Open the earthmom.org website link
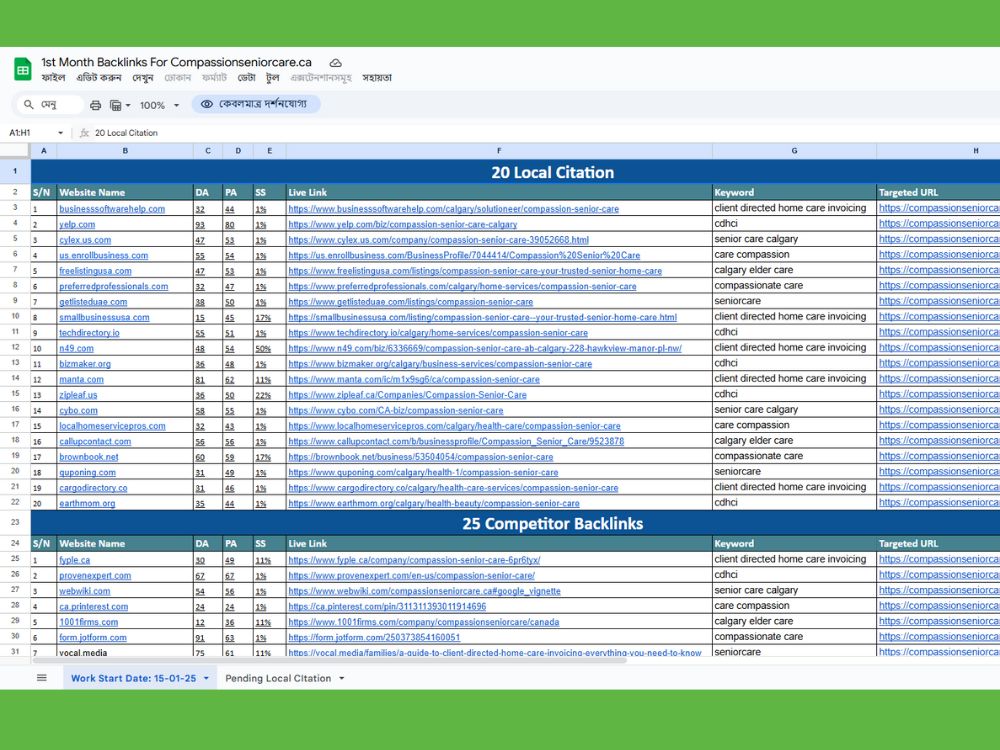 87,503
